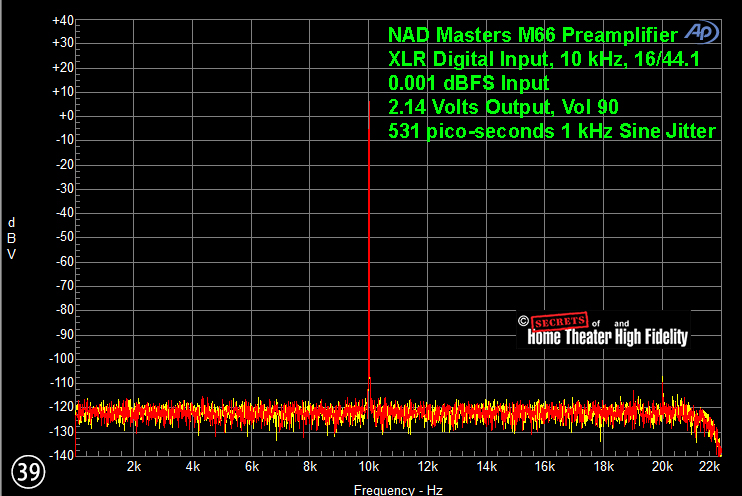Click the '-140' y-axis value
The width and height of the screenshot is (742, 496).
(x=62, y=455)
